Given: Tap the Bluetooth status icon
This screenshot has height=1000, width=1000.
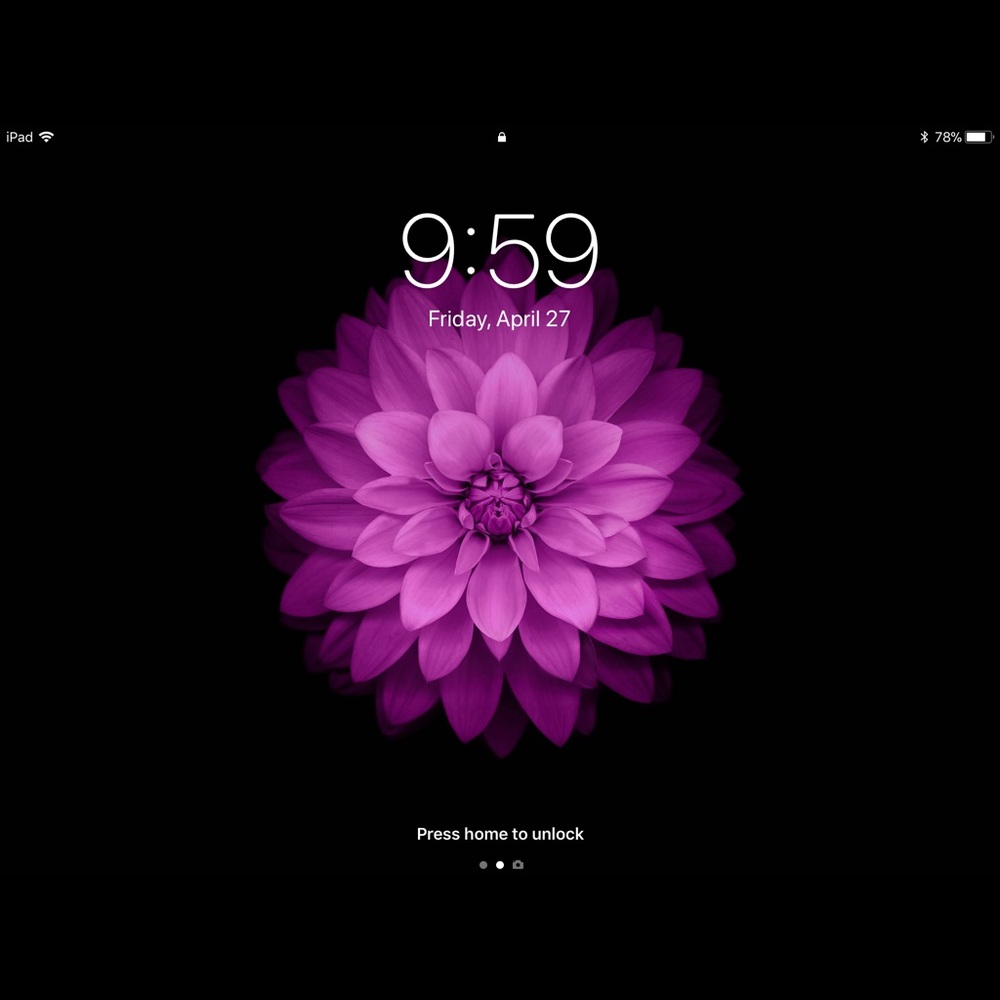Looking at the screenshot, I should (924, 137).
